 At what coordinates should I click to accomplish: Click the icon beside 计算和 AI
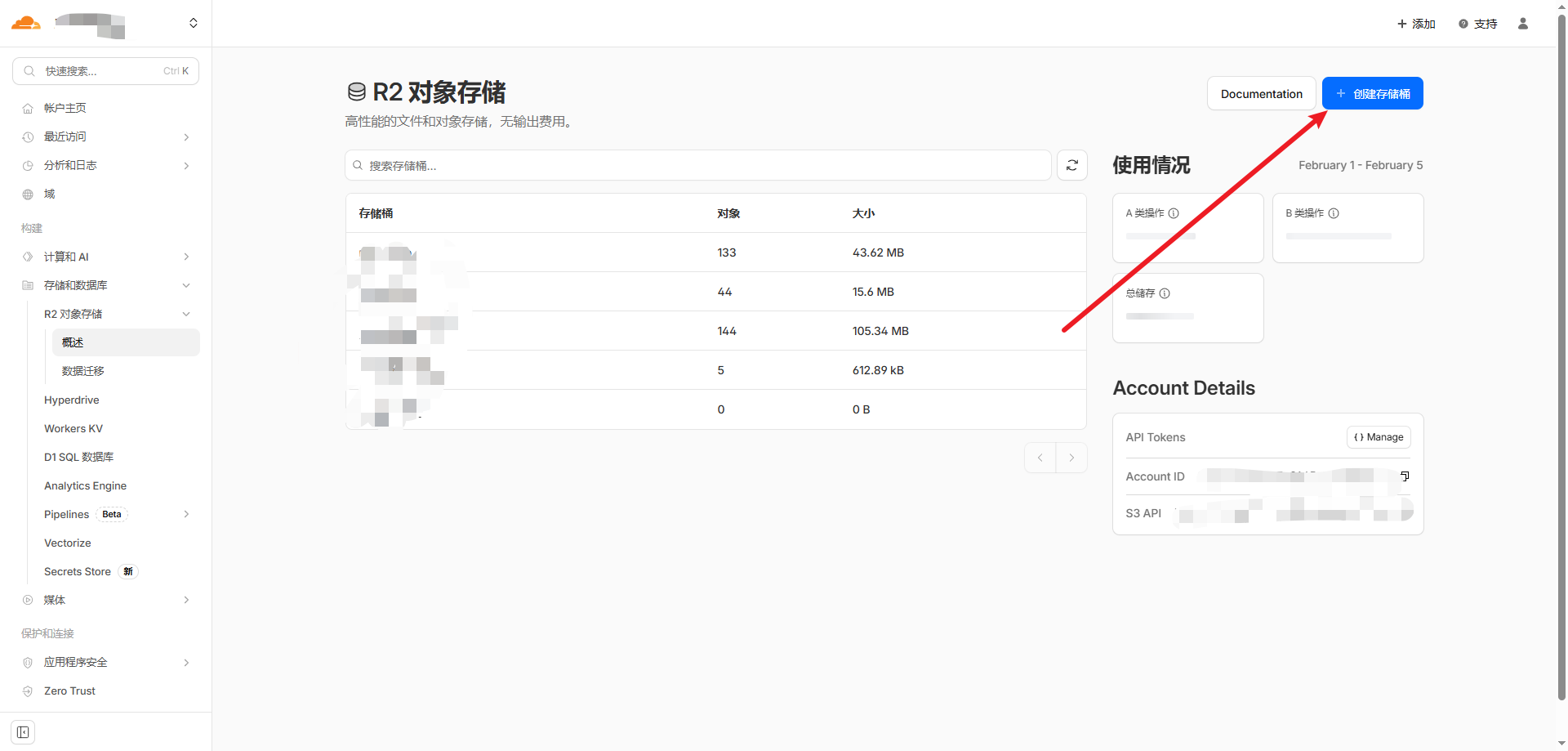(x=28, y=257)
